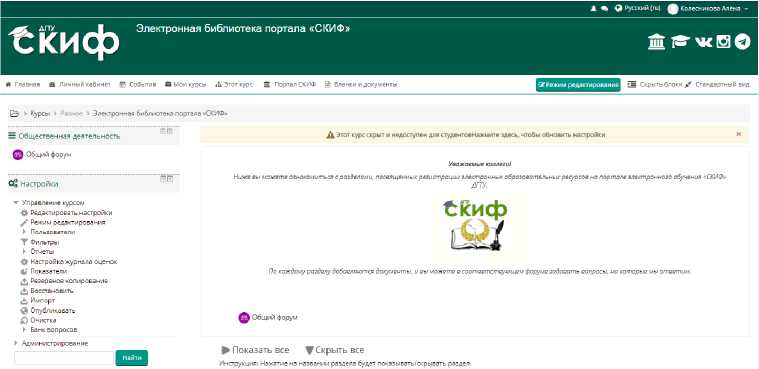The height and width of the screenshot is (369, 759).
Task: Click the pencil icon beside Режим редактирования in tree
Action: (x=24, y=222)
